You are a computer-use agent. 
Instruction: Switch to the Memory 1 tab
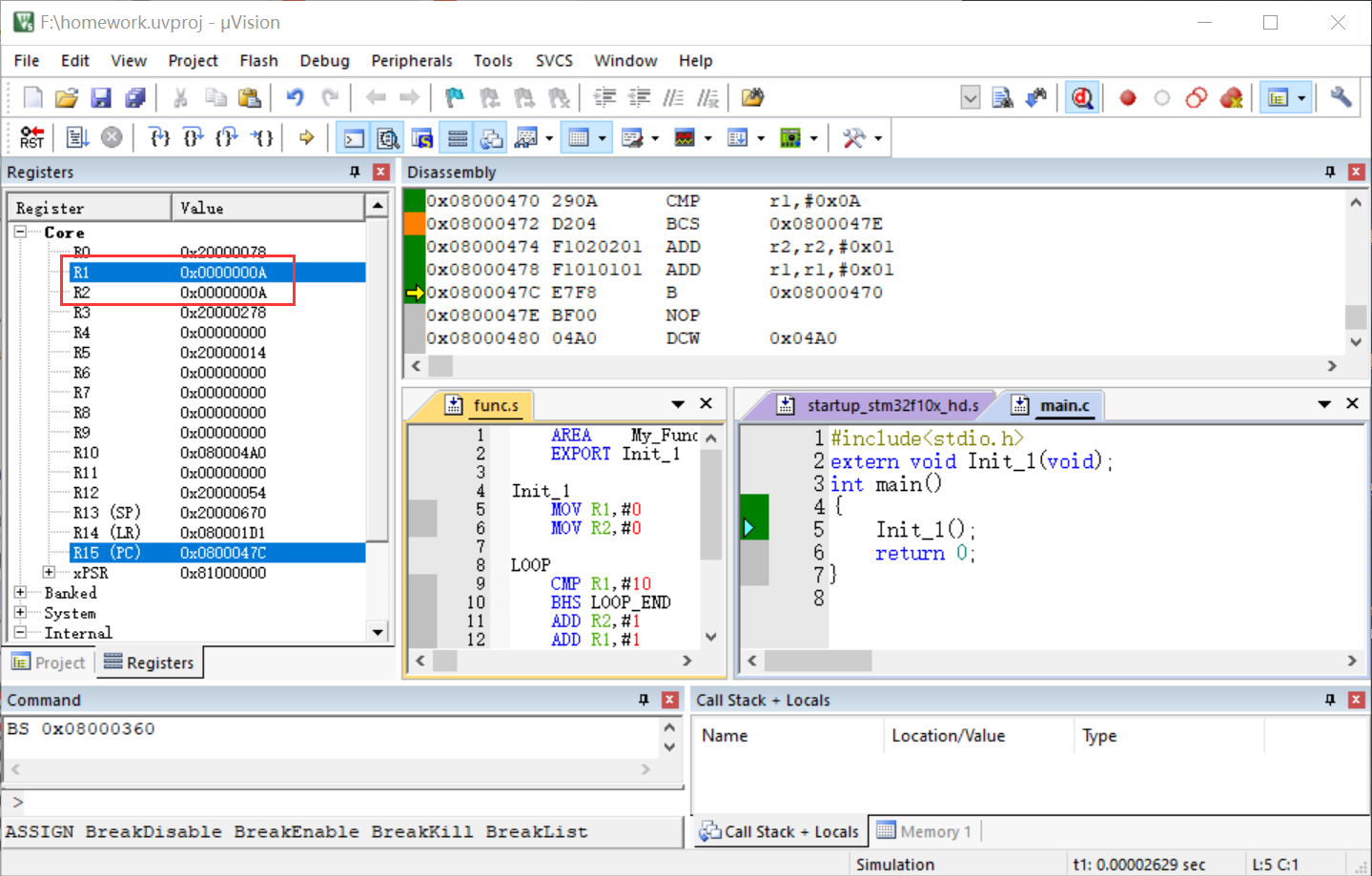924,831
